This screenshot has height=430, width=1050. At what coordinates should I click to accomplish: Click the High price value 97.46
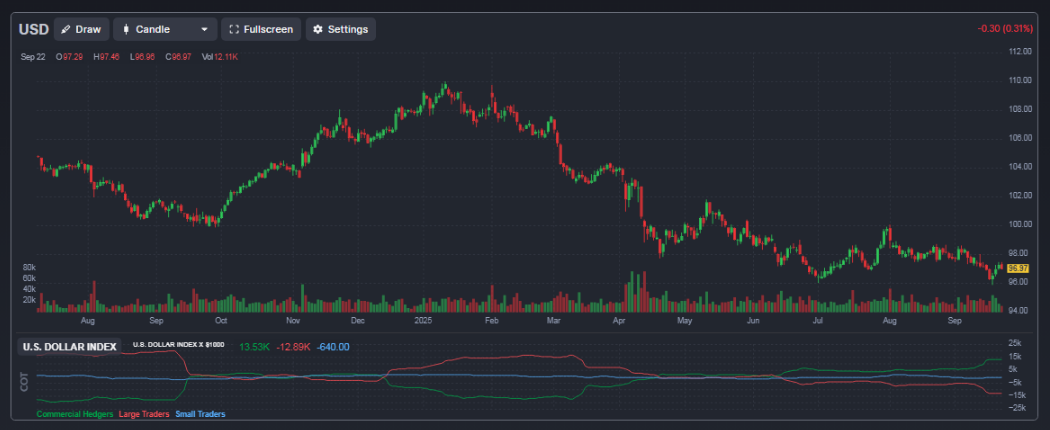coord(109,57)
